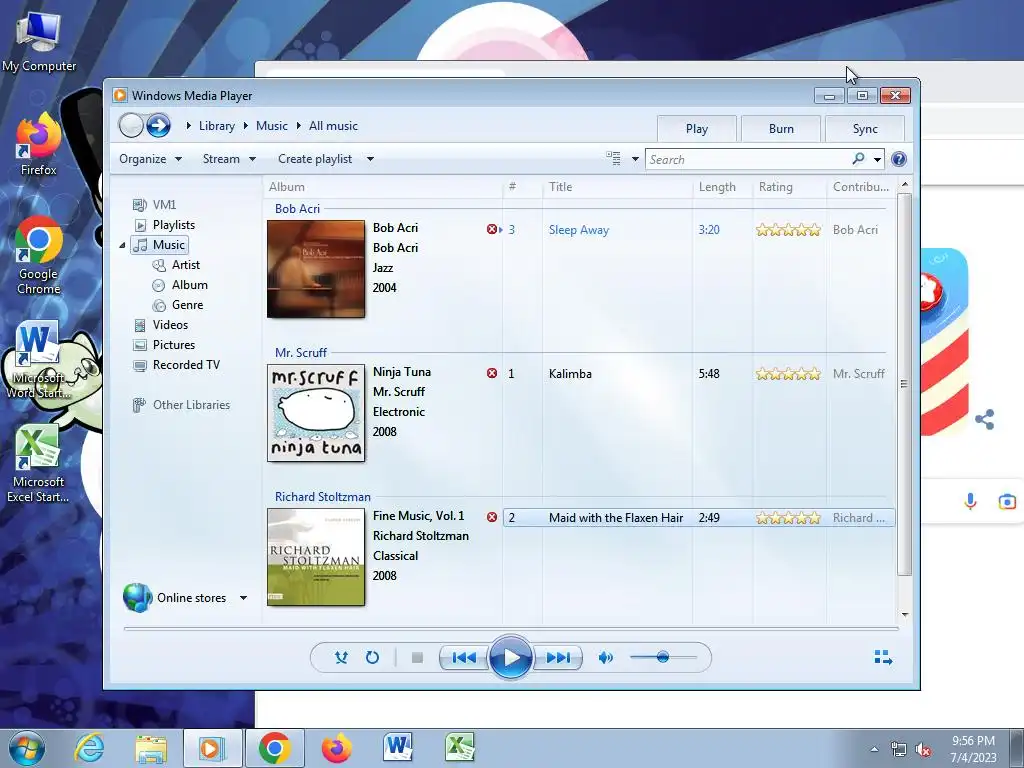Screen dimensions: 1024x768
Task: Click the star rating for Kalimba
Action: pos(788,374)
